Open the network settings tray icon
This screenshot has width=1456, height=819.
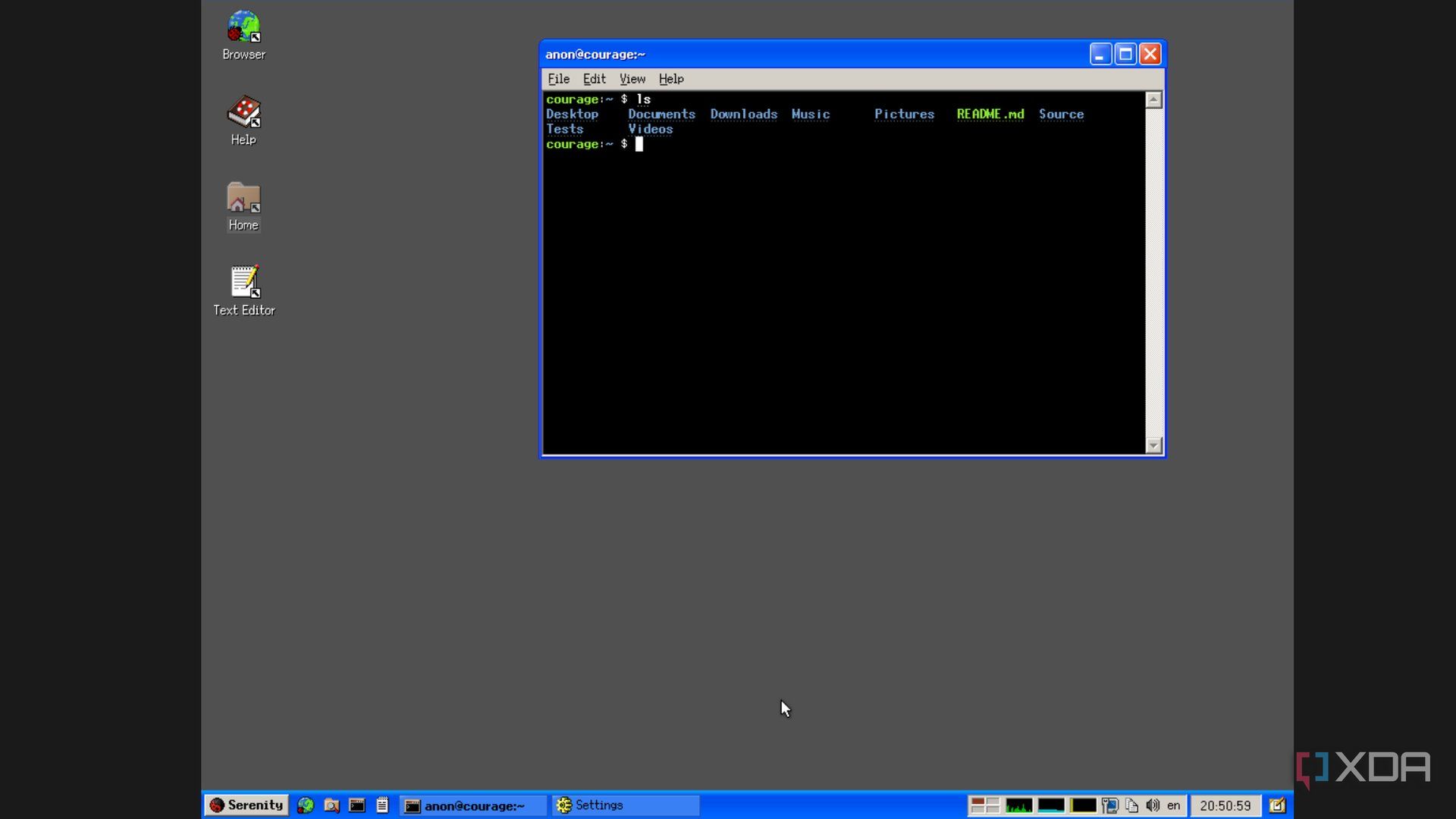click(x=1110, y=805)
